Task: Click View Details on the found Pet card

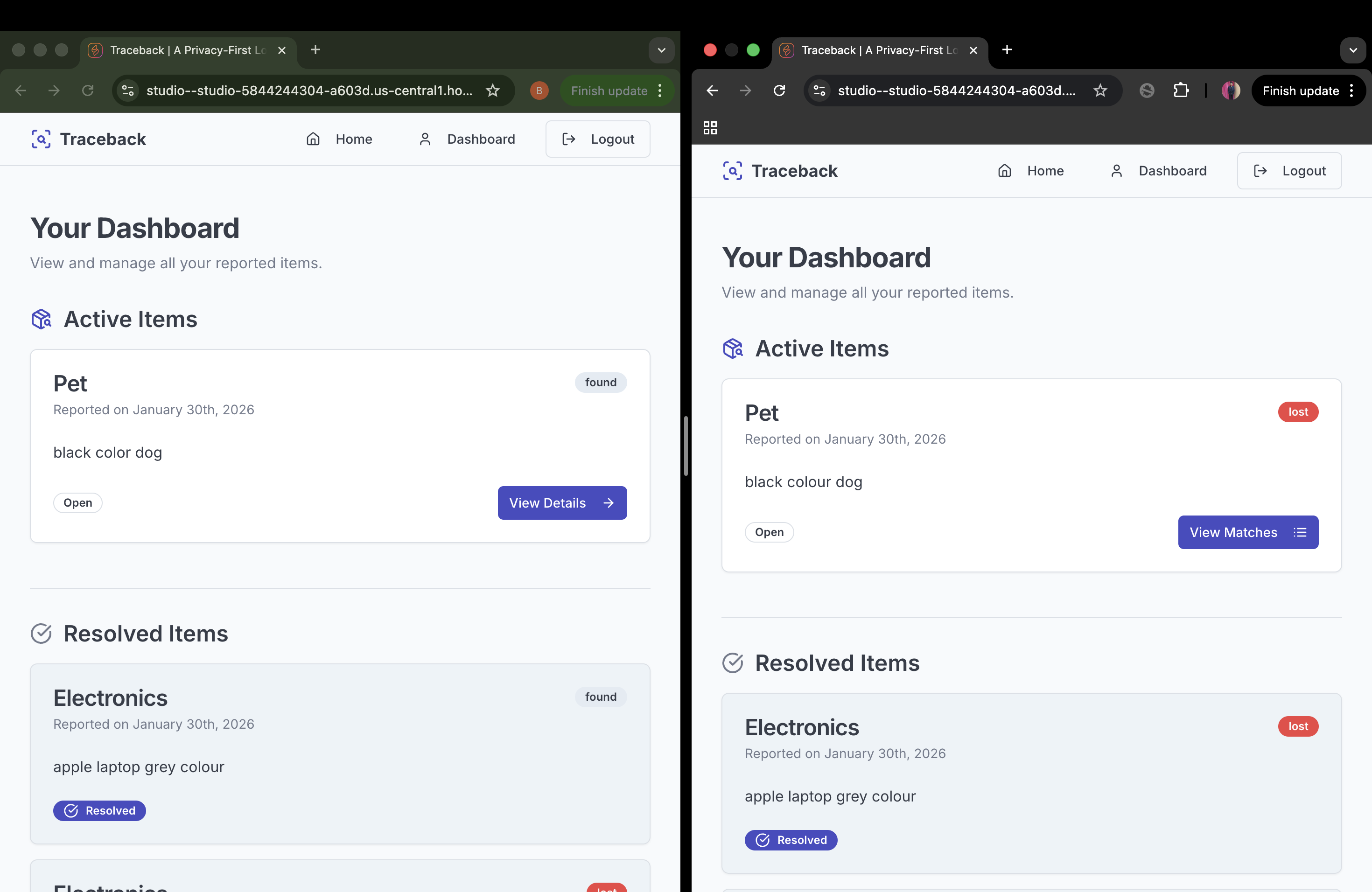Action: pyautogui.click(x=561, y=503)
